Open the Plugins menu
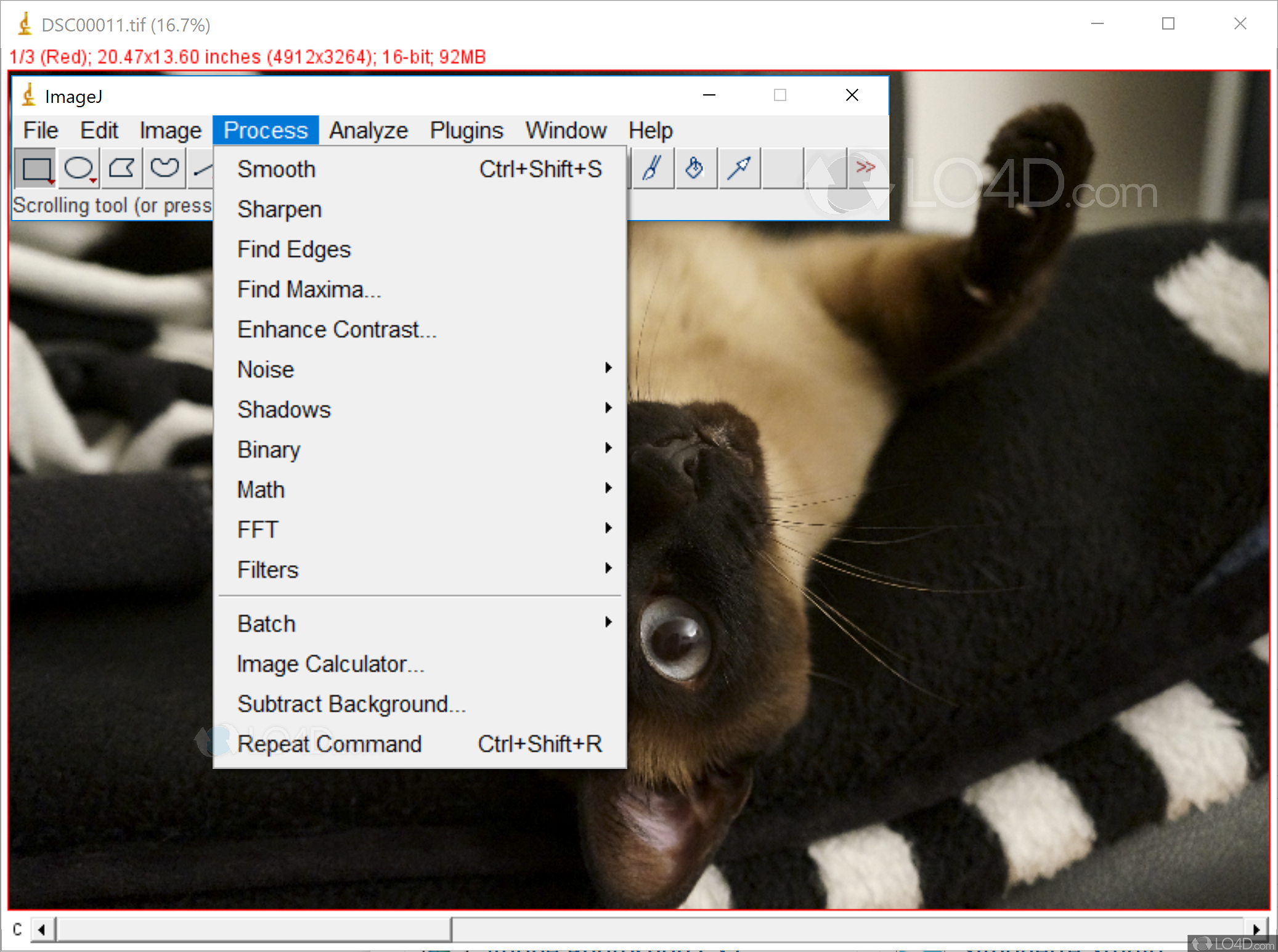 pyautogui.click(x=466, y=131)
